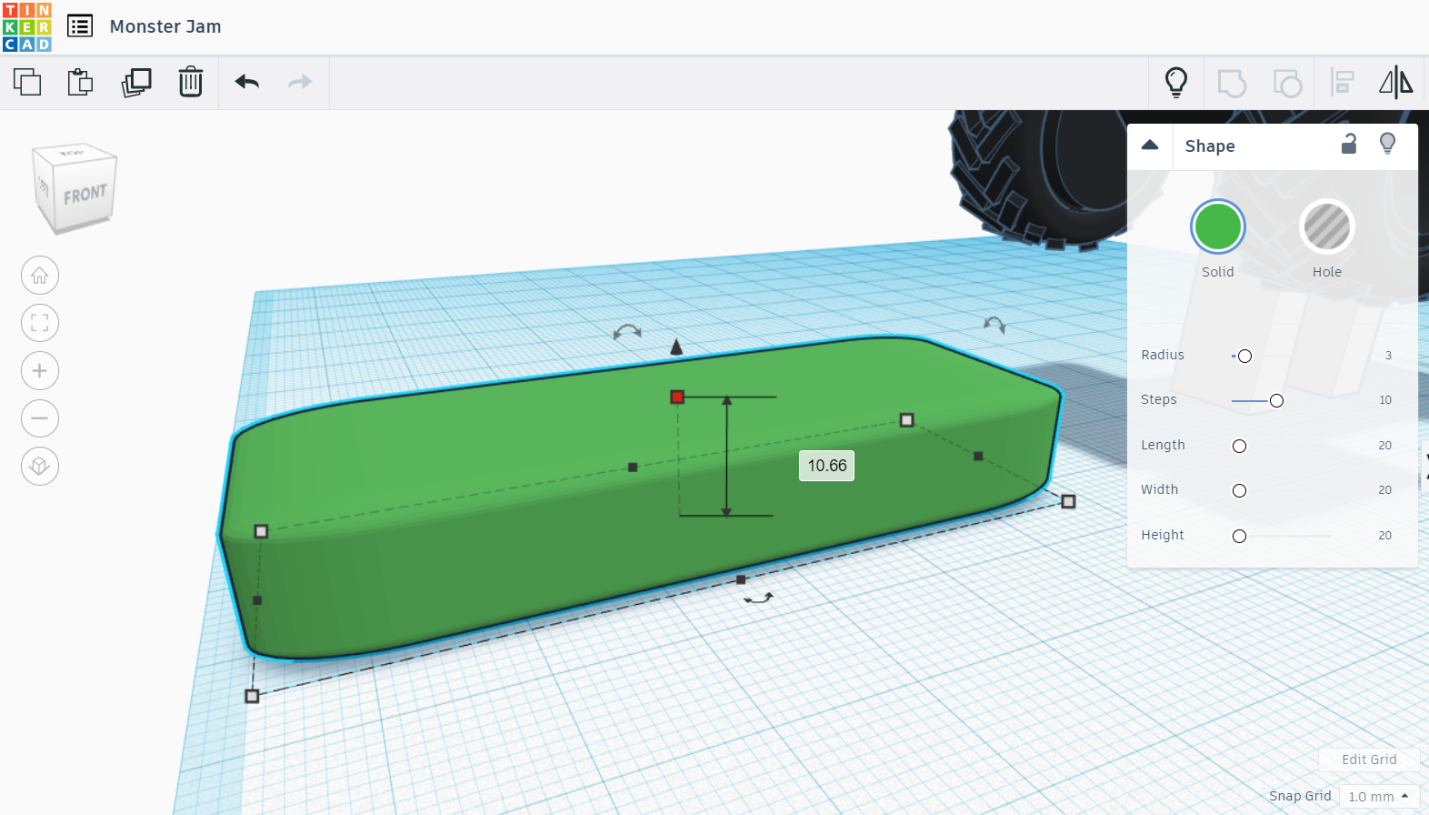Viewport: 1429px width, 815px height.
Task: Open the Mirror tool
Action: (1396, 82)
